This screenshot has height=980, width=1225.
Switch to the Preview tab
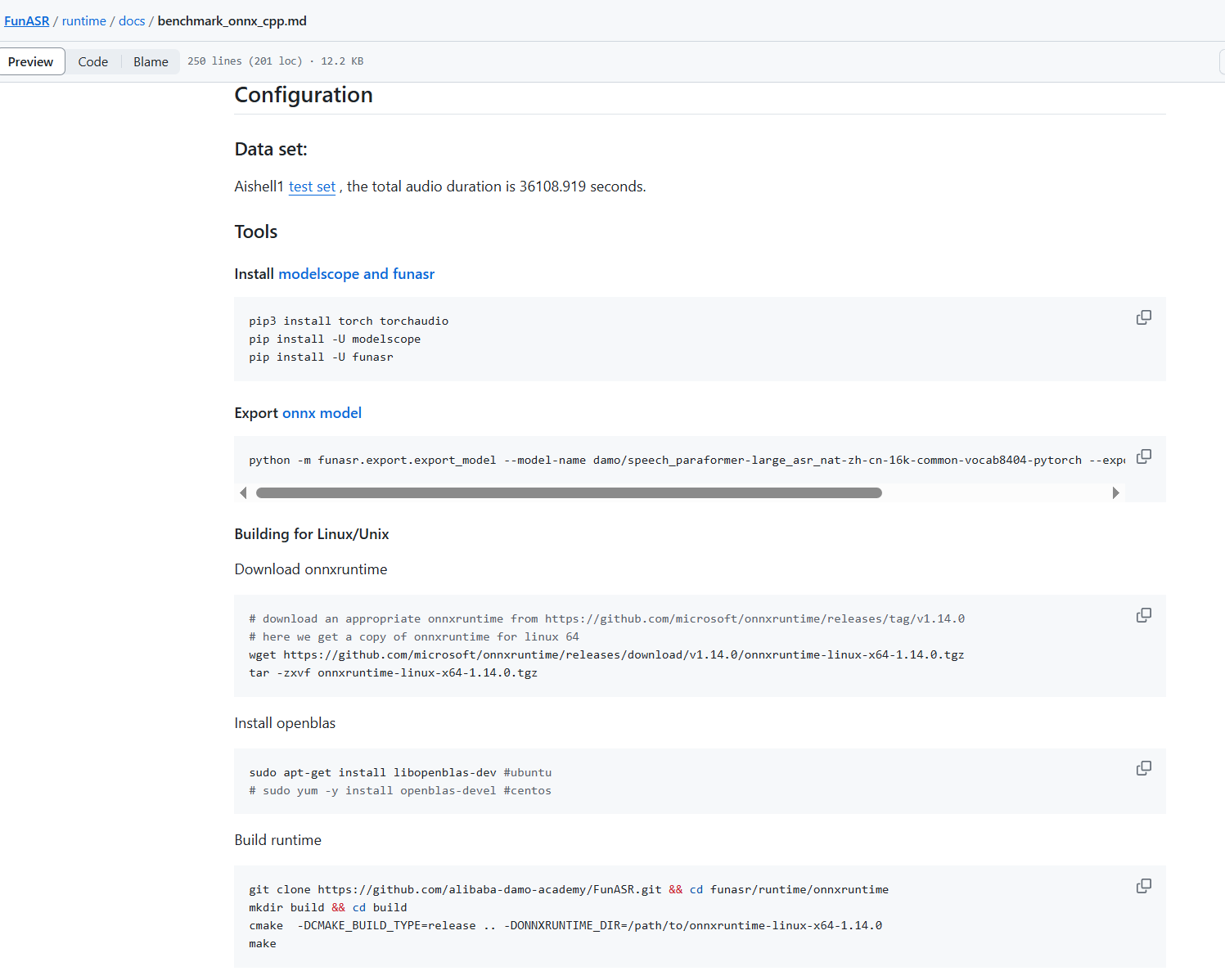click(31, 62)
